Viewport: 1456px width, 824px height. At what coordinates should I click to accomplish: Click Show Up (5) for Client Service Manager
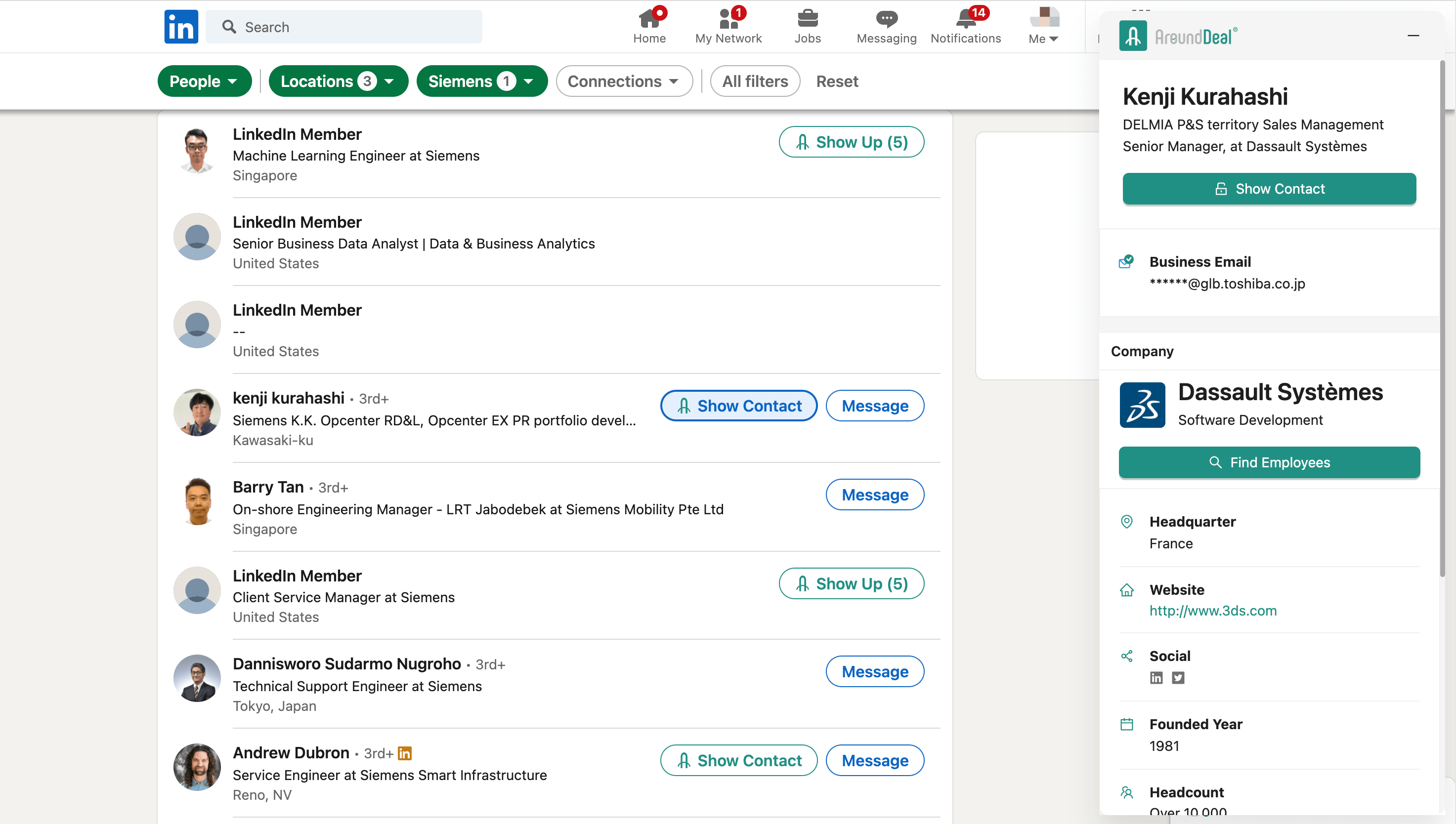pos(851,583)
